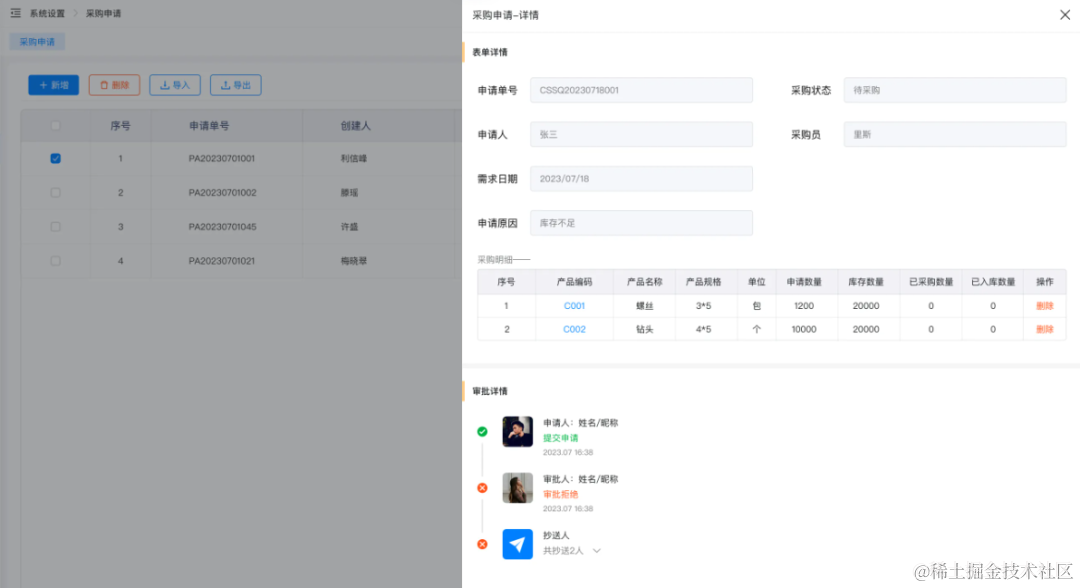Click the 导出 button
This screenshot has width=1080, height=588.
(x=236, y=85)
